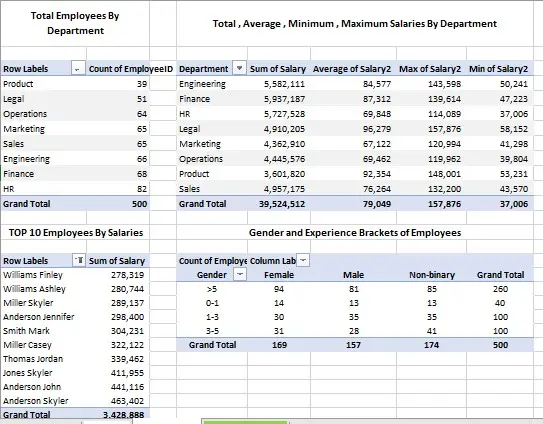
Task: Open the Department filter dropdown in salaries table
Action: (x=239, y=68)
